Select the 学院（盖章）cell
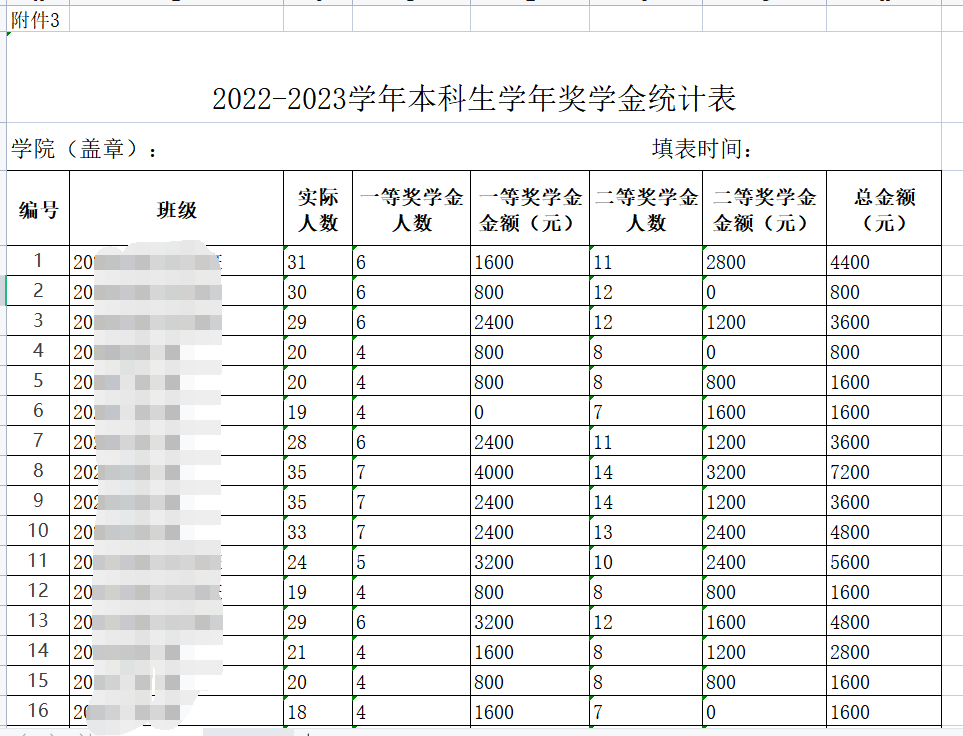 pyautogui.click(x=85, y=150)
